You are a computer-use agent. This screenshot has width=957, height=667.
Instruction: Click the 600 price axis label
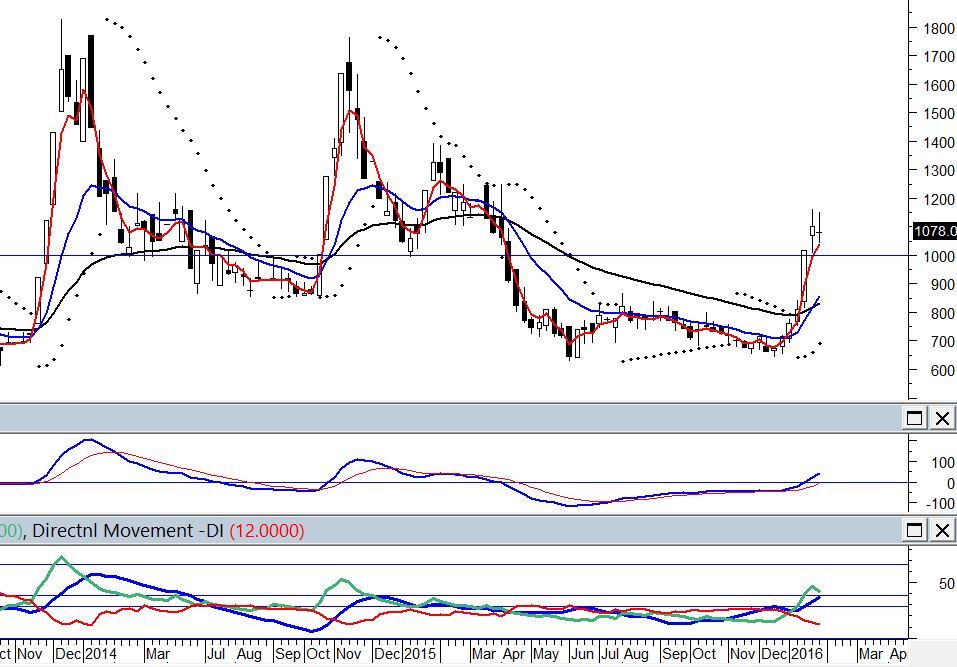943,370
